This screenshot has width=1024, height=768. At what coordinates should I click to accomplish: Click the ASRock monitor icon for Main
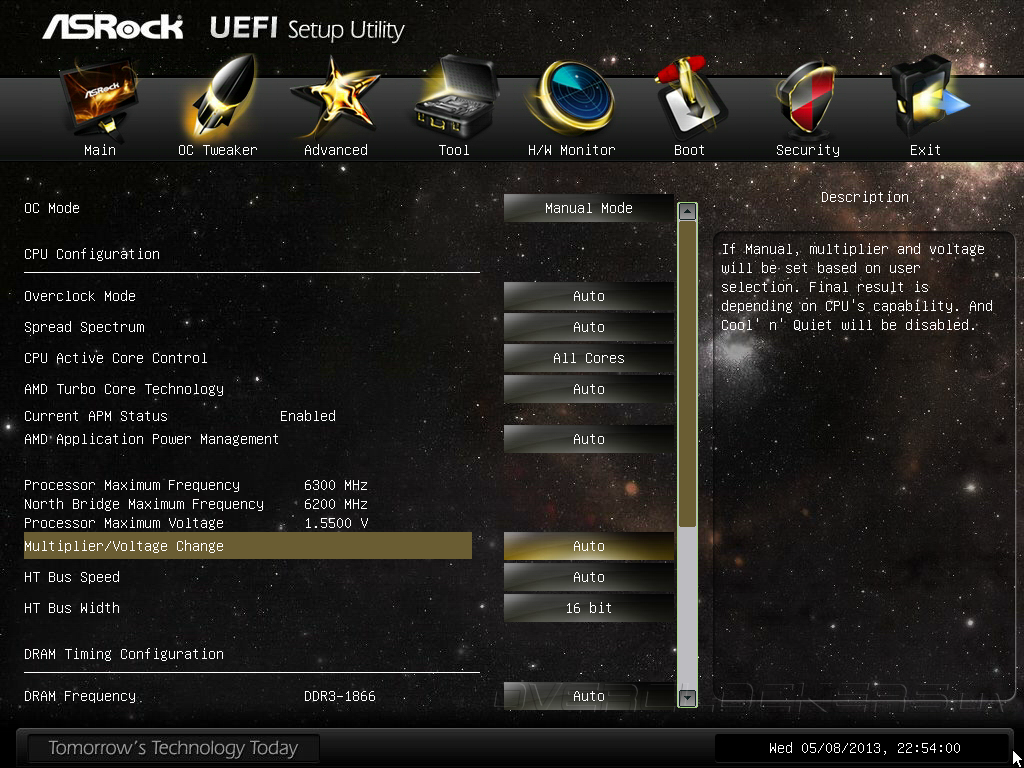(99, 98)
